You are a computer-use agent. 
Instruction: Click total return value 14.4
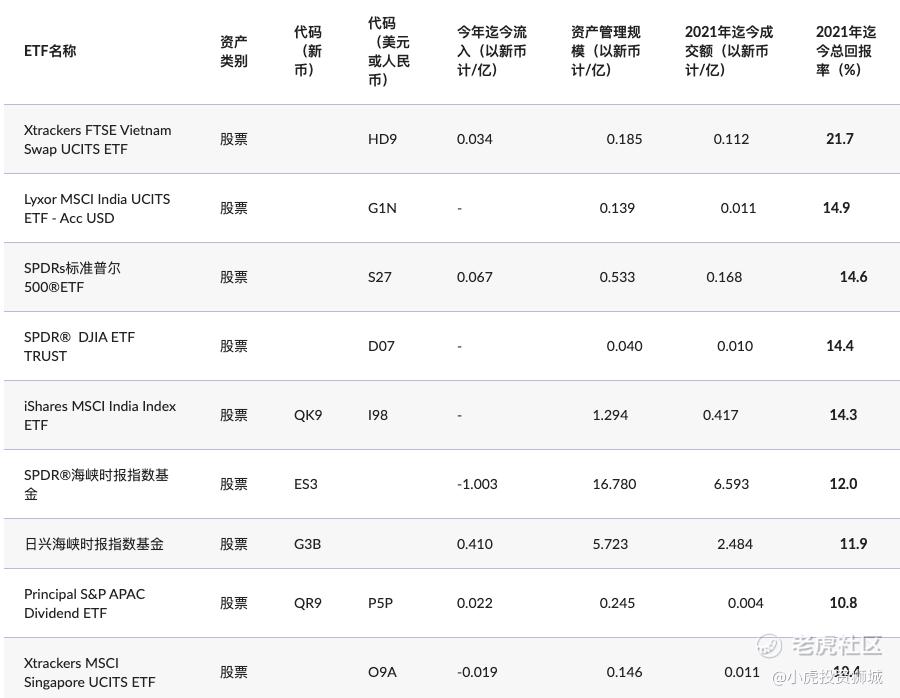pos(840,346)
